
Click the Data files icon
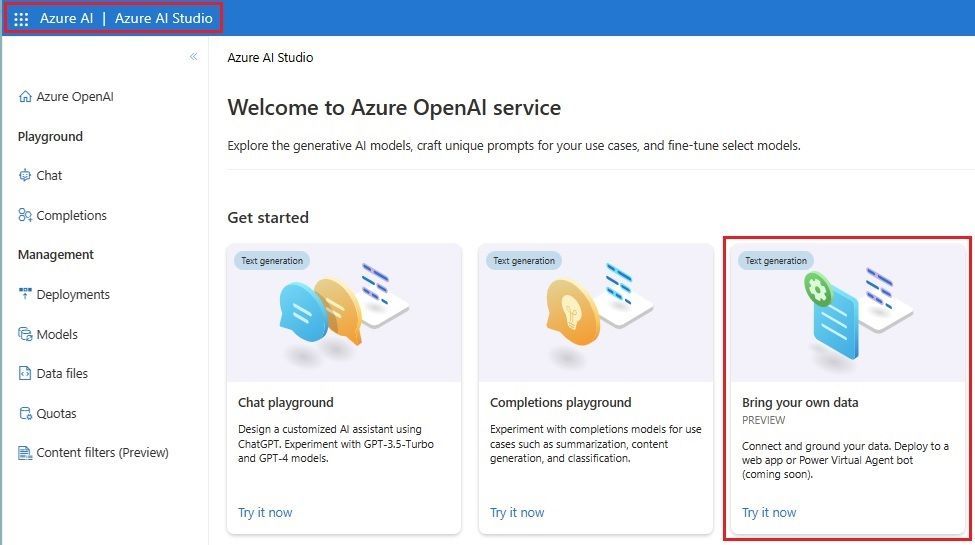pyautogui.click(x=25, y=374)
